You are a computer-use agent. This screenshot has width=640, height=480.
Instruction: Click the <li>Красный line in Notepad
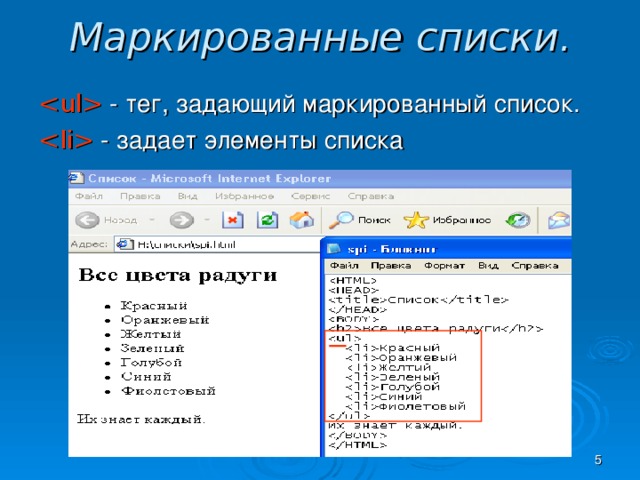[393, 348]
